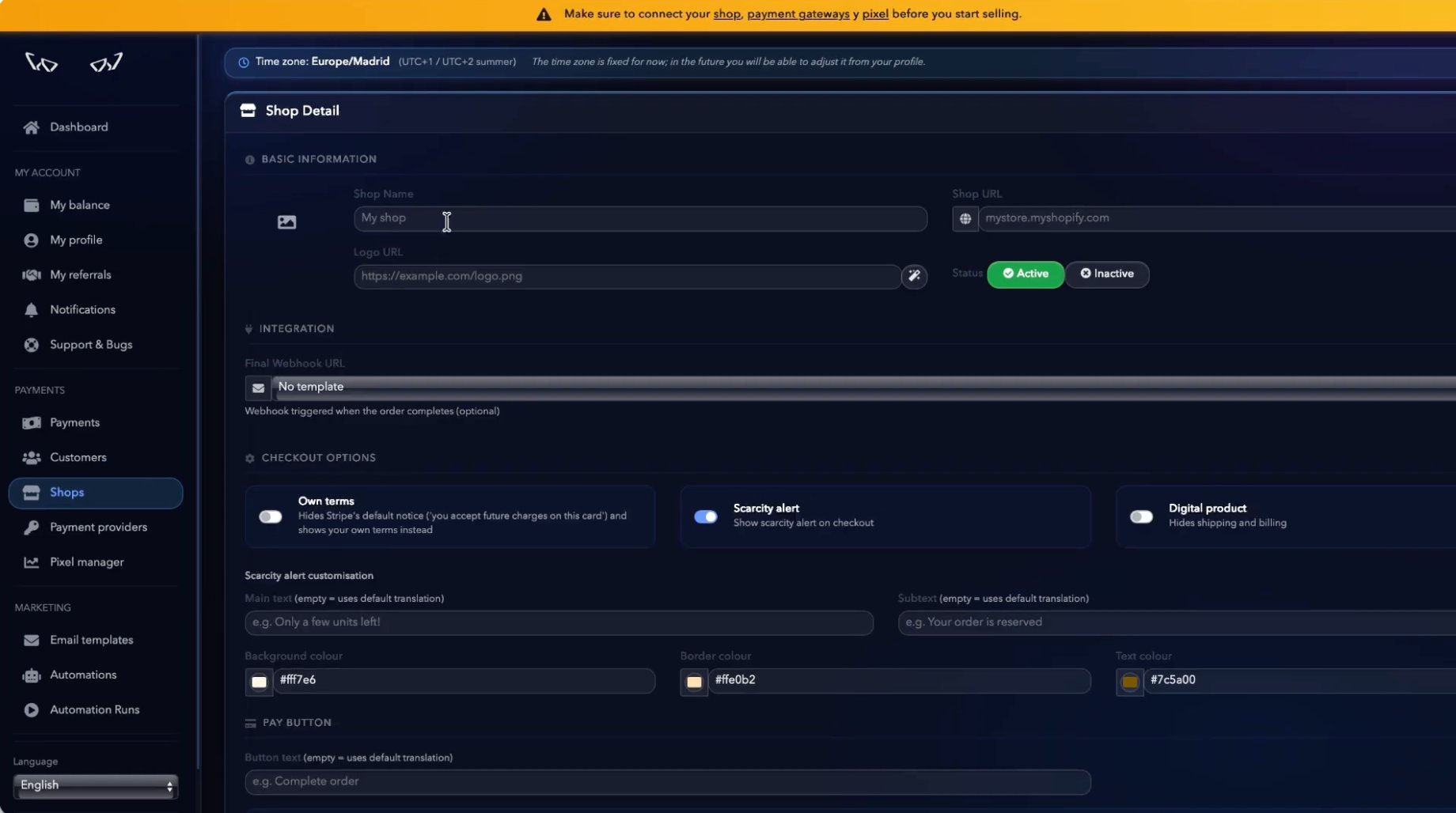The width and height of the screenshot is (1456, 813).
Task: Click the shop logo image placeholder icon
Action: [x=286, y=222]
